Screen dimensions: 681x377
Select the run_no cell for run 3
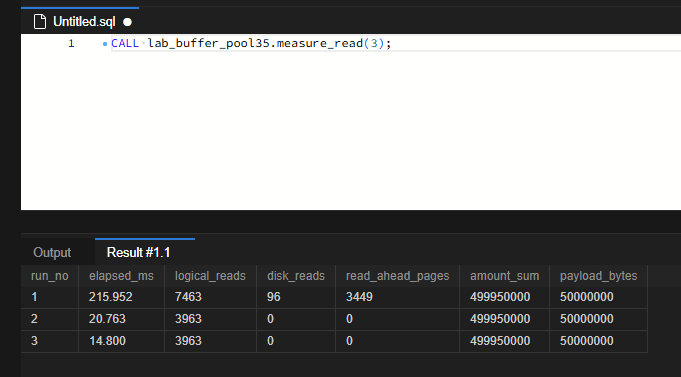(x=50, y=341)
